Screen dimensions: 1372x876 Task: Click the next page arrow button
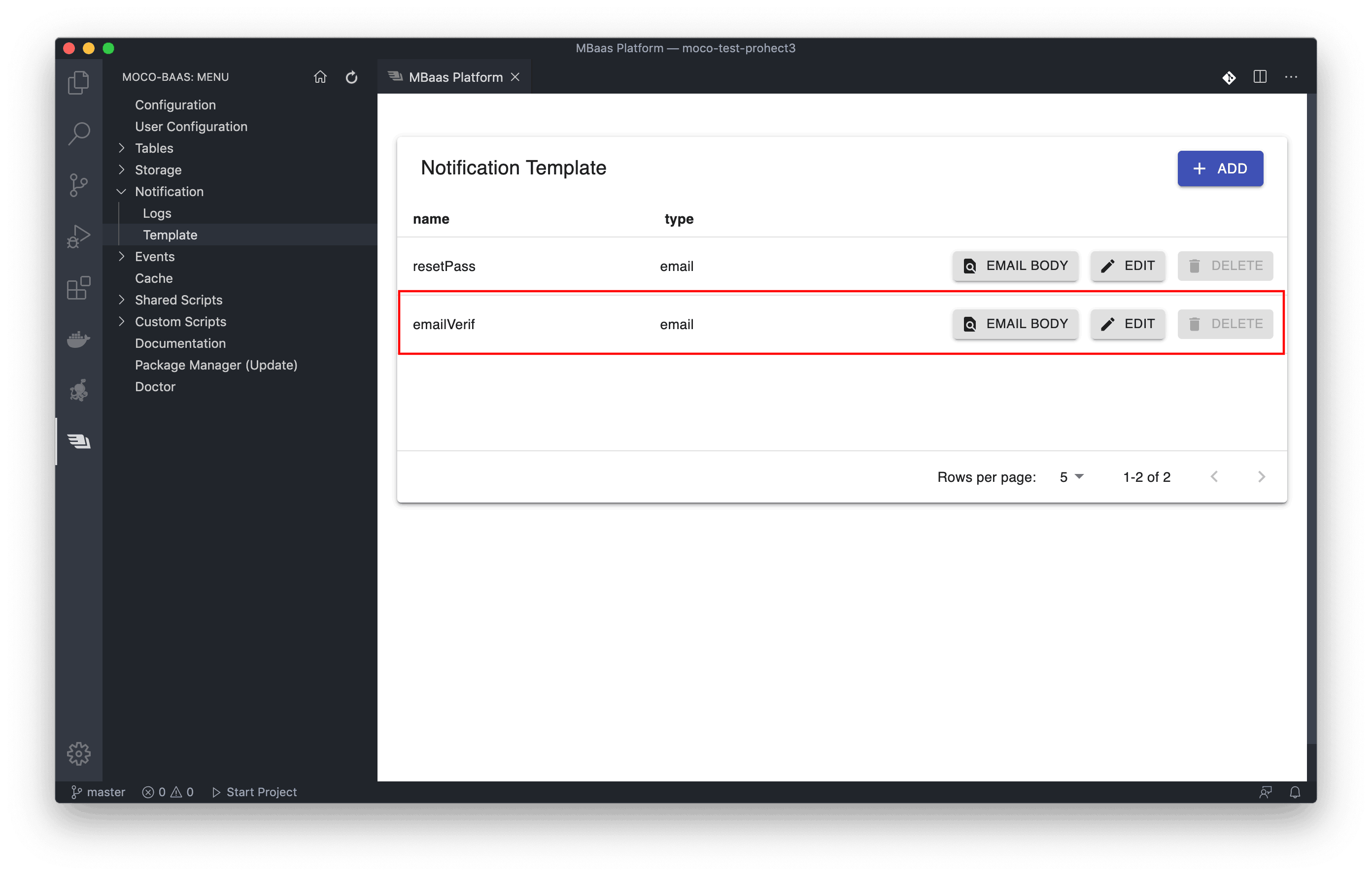(x=1261, y=477)
